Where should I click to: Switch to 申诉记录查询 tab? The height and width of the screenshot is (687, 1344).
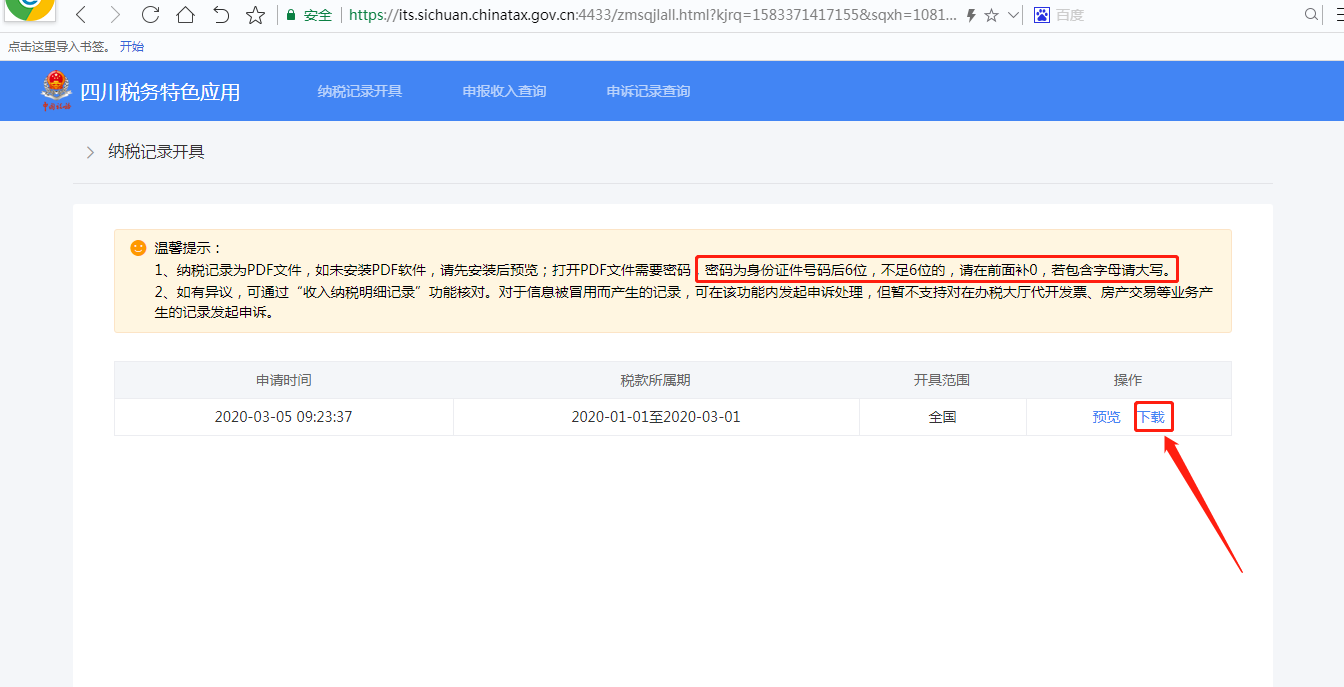click(648, 91)
